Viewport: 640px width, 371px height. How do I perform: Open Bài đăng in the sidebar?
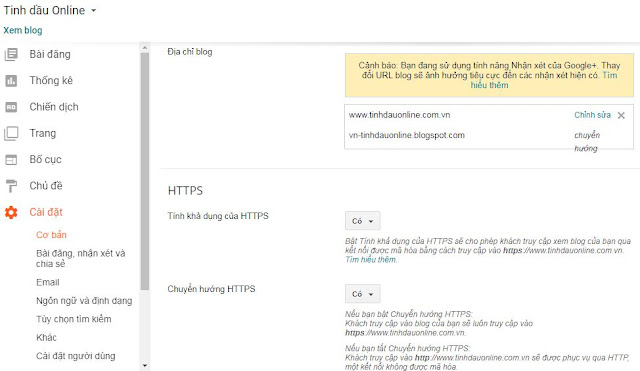point(50,54)
